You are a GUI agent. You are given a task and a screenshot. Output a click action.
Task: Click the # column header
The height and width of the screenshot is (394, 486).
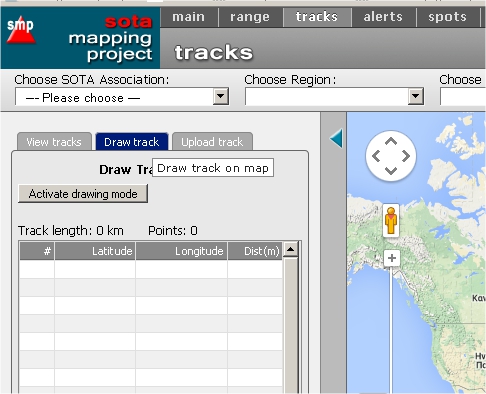click(37, 251)
